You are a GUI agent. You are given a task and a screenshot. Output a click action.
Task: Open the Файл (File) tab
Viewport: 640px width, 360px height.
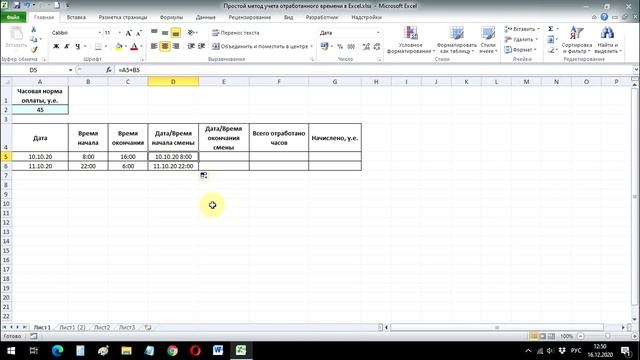(13, 17)
